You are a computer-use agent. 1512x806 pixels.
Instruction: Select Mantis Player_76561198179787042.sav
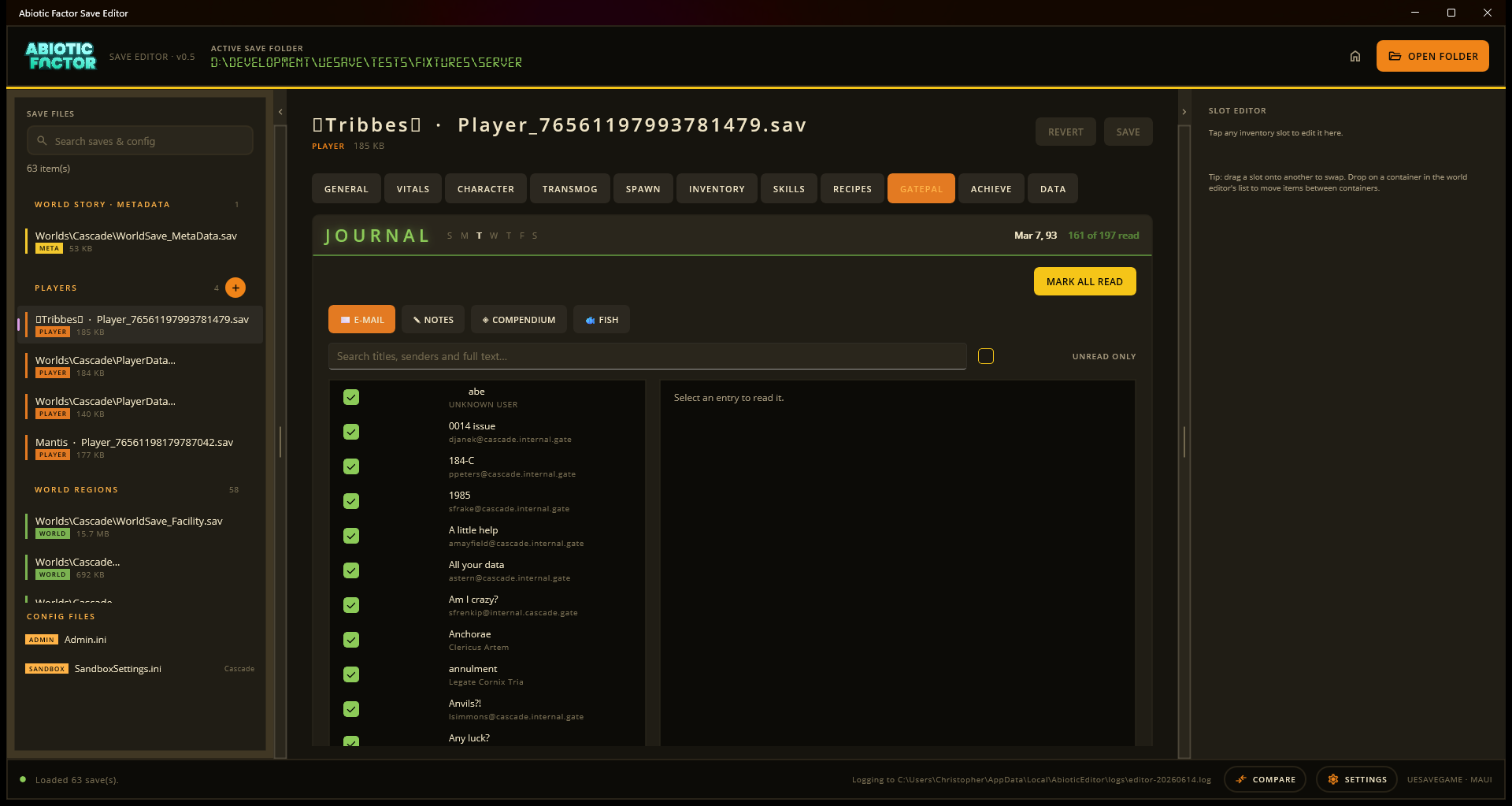pyautogui.click(x=140, y=448)
